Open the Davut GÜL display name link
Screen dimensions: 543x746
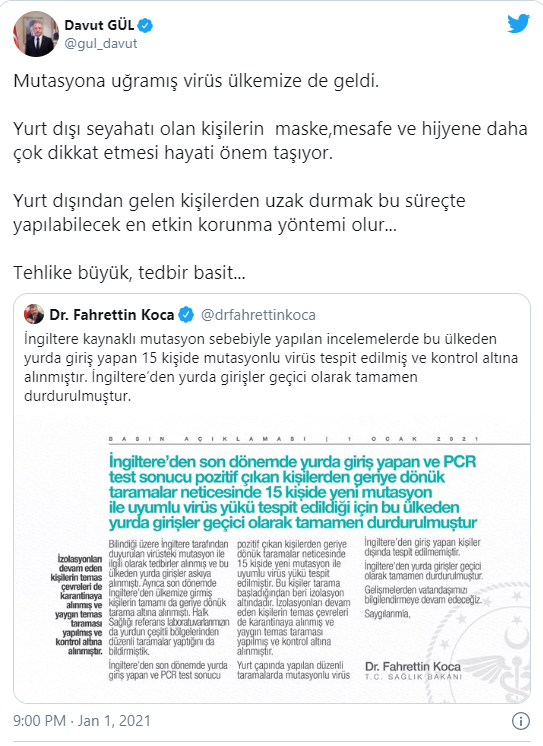pyautogui.click(x=99, y=25)
